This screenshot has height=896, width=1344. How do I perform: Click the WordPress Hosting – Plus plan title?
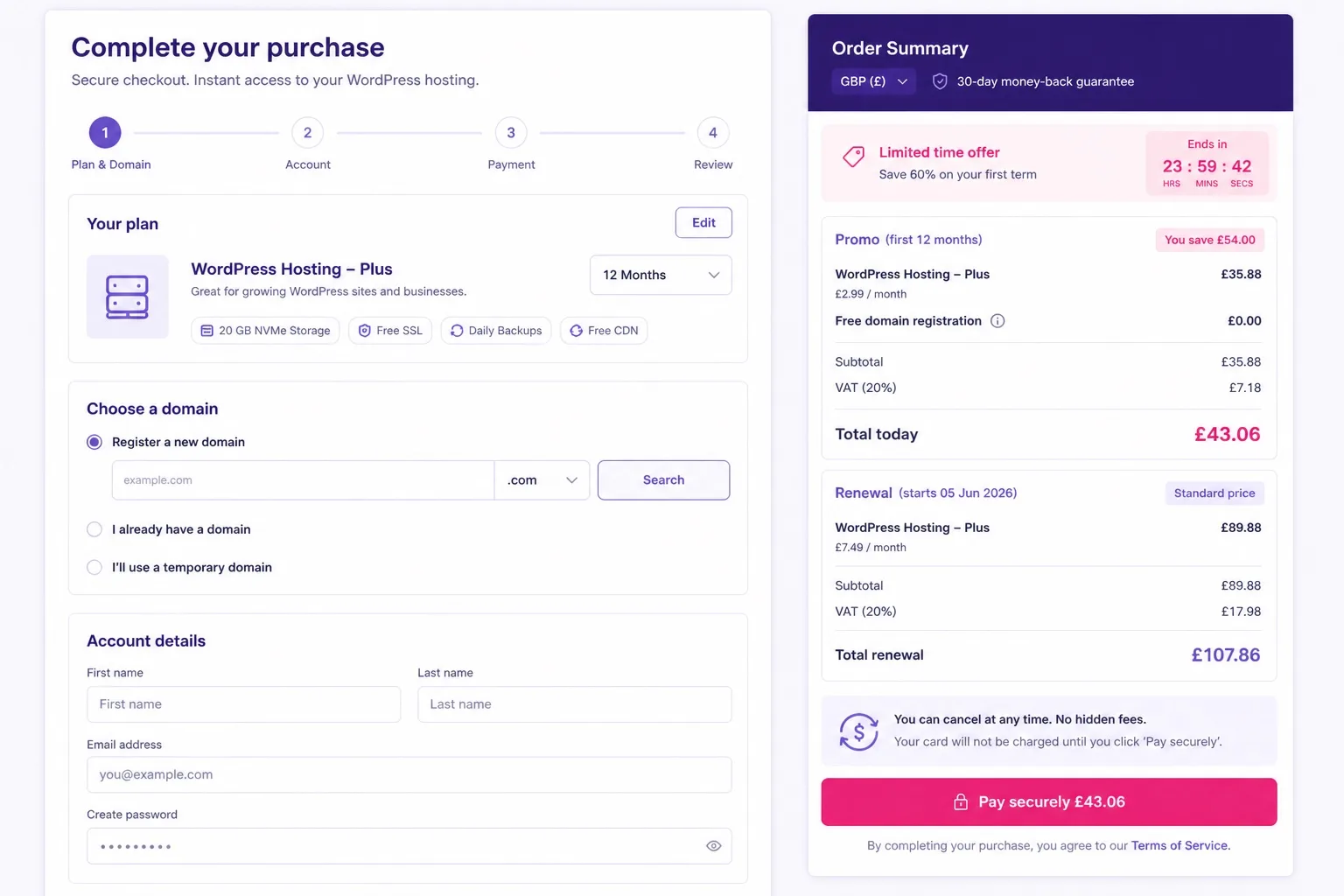[291, 269]
